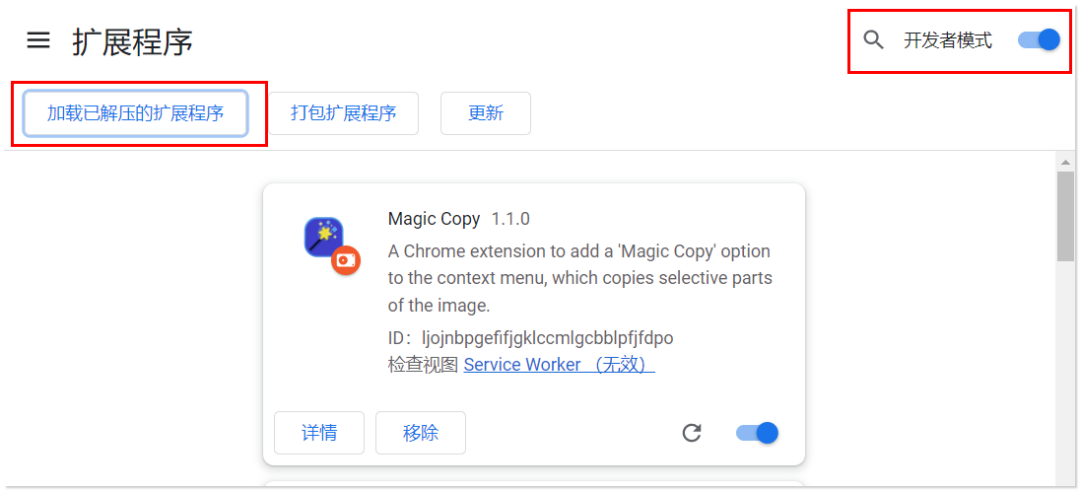Disable the Magic Copy extension toggle
Viewport: 1080px width, 491px height.
pos(757,433)
